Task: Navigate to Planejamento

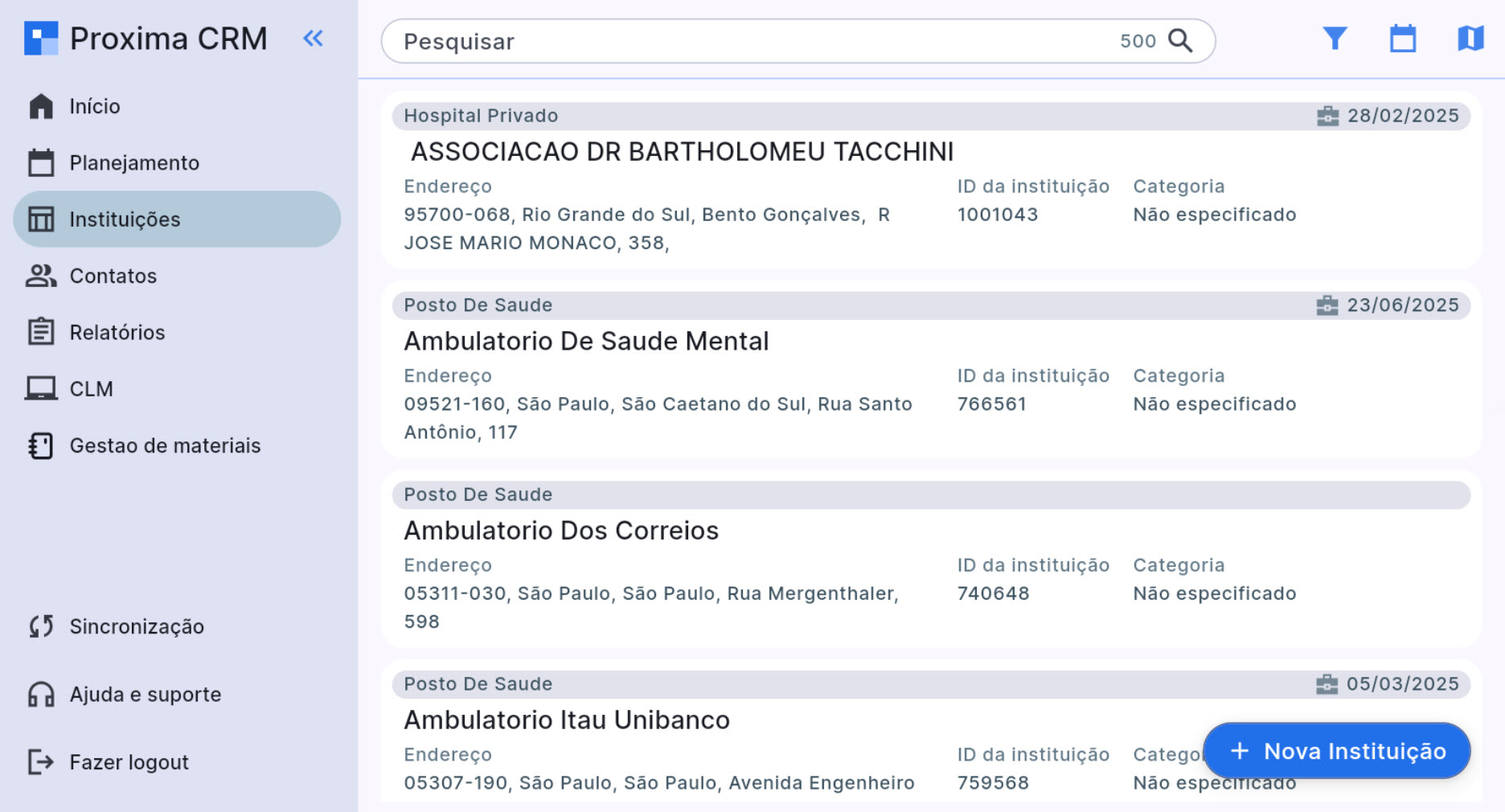Action: [134, 162]
